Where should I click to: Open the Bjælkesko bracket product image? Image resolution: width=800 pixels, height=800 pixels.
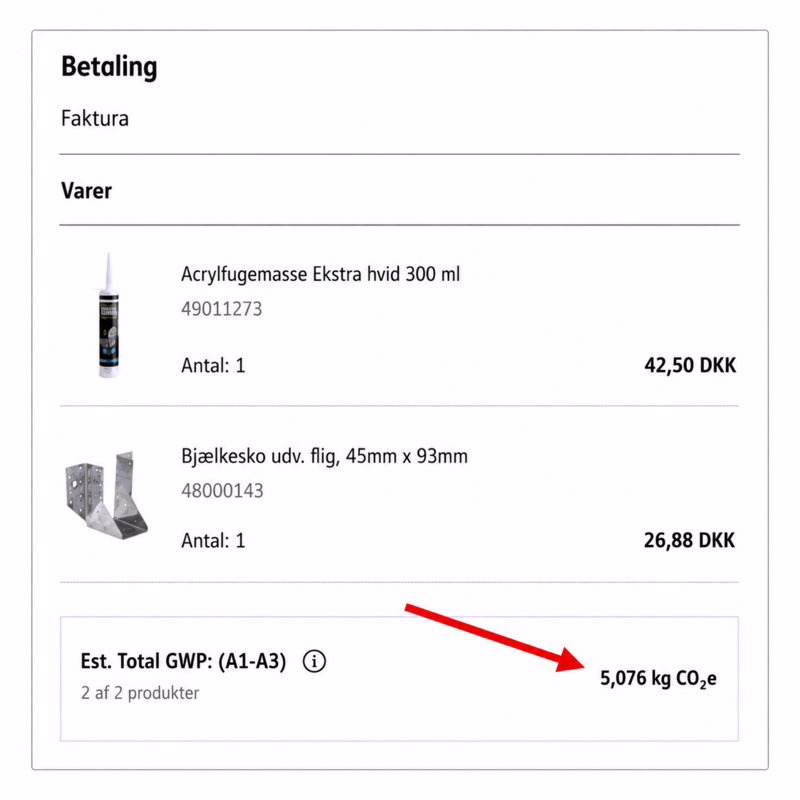click(107, 494)
